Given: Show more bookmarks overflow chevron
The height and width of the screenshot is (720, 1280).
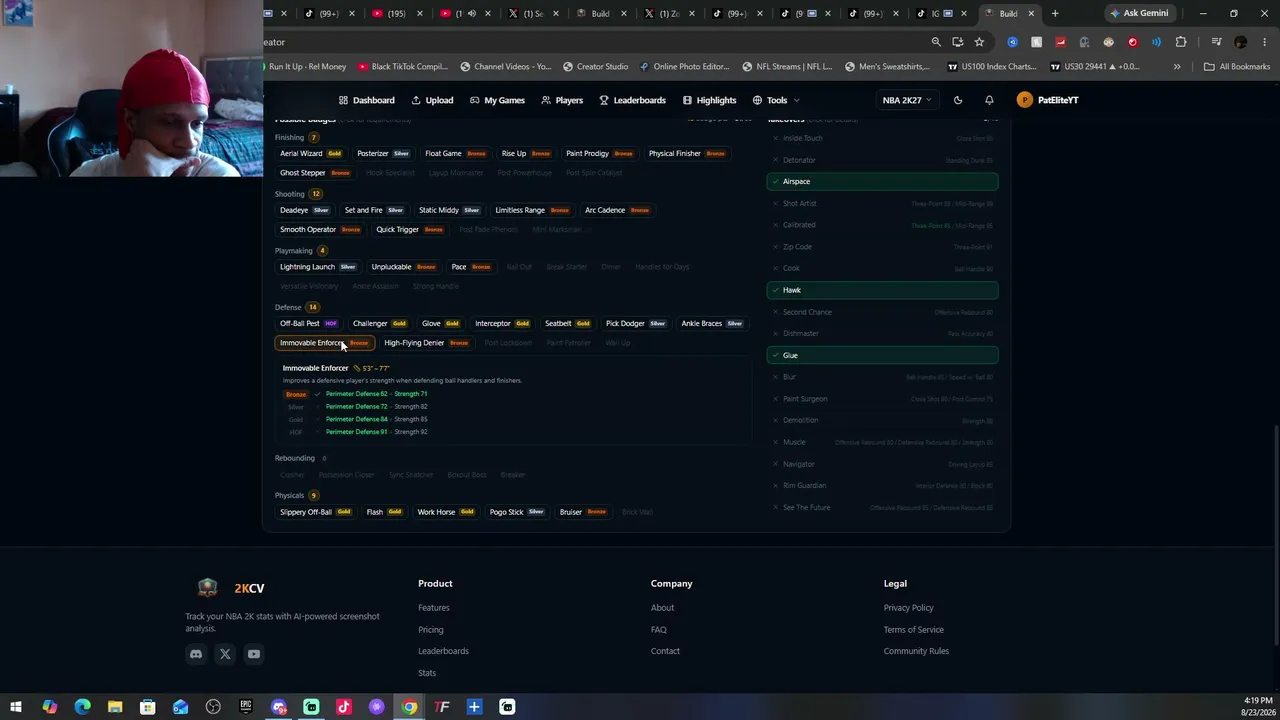Looking at the screenshot, I should click(1177, 66).
